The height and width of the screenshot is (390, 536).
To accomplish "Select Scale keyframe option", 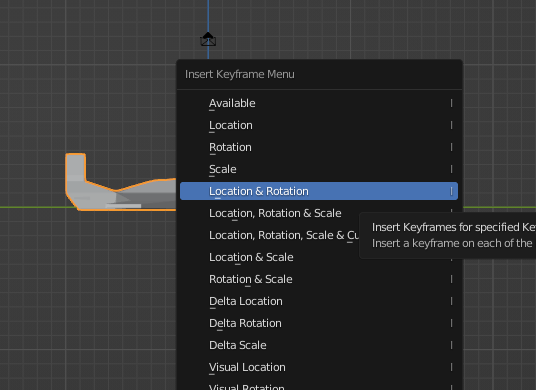I will point(319,169).
